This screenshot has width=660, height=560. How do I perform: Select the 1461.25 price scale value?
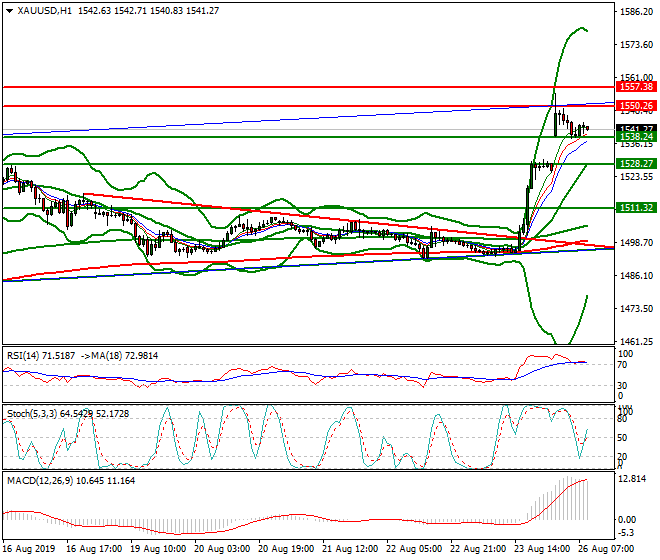coord(636,341)
